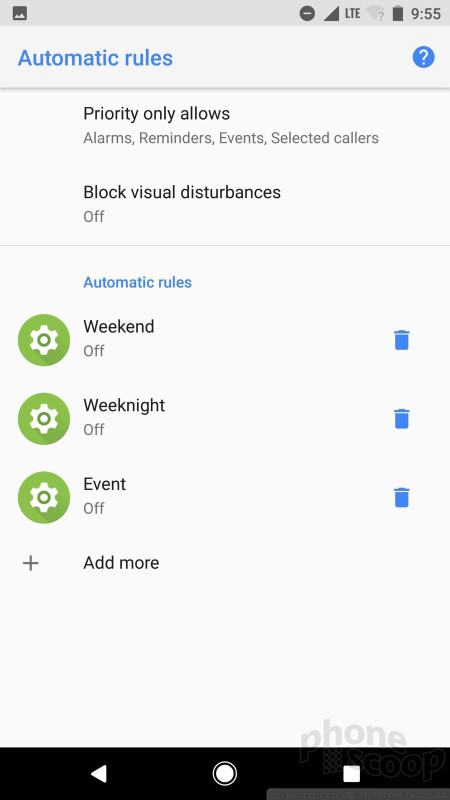The width and height of the screenshot is (450, 800).
Task: Tap the picture notification icon in status bar
Action: pos(19,13)
